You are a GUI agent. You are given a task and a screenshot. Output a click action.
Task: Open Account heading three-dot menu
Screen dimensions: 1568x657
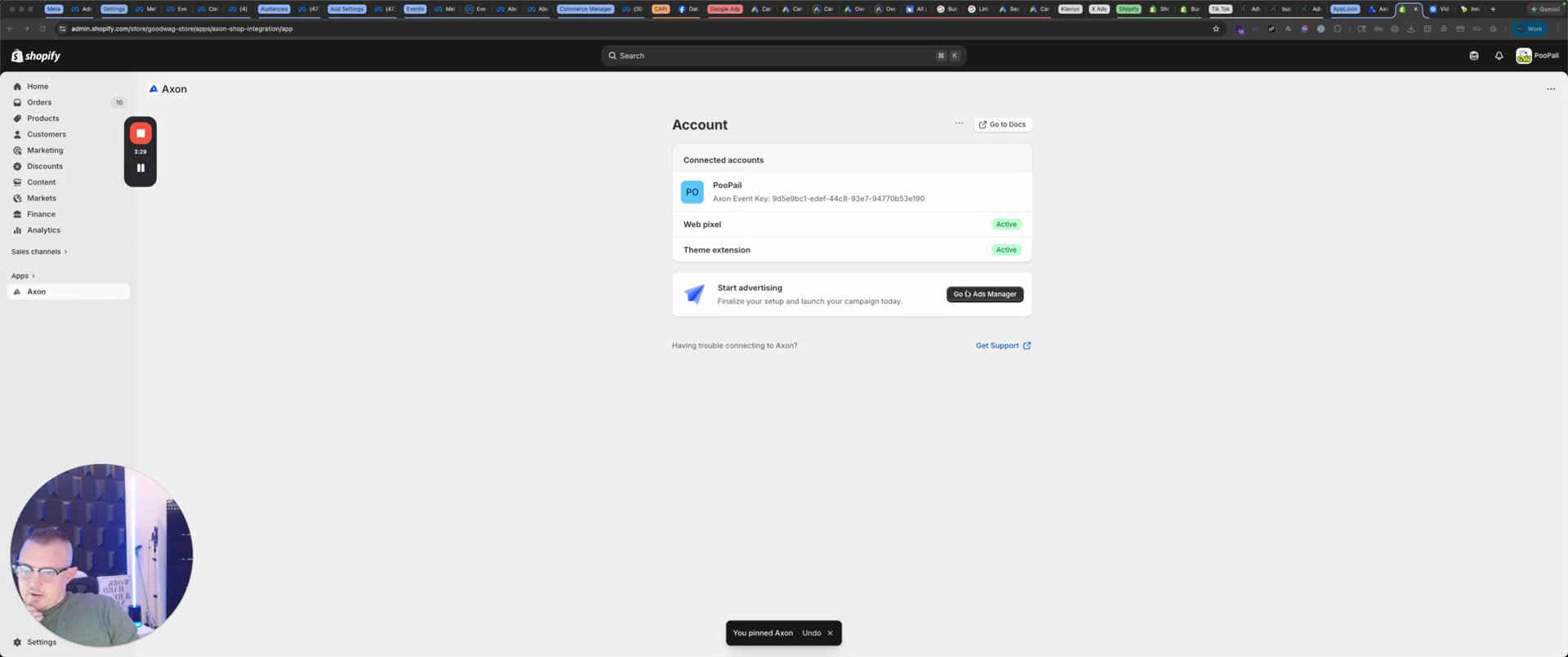[x=959, y=123]
